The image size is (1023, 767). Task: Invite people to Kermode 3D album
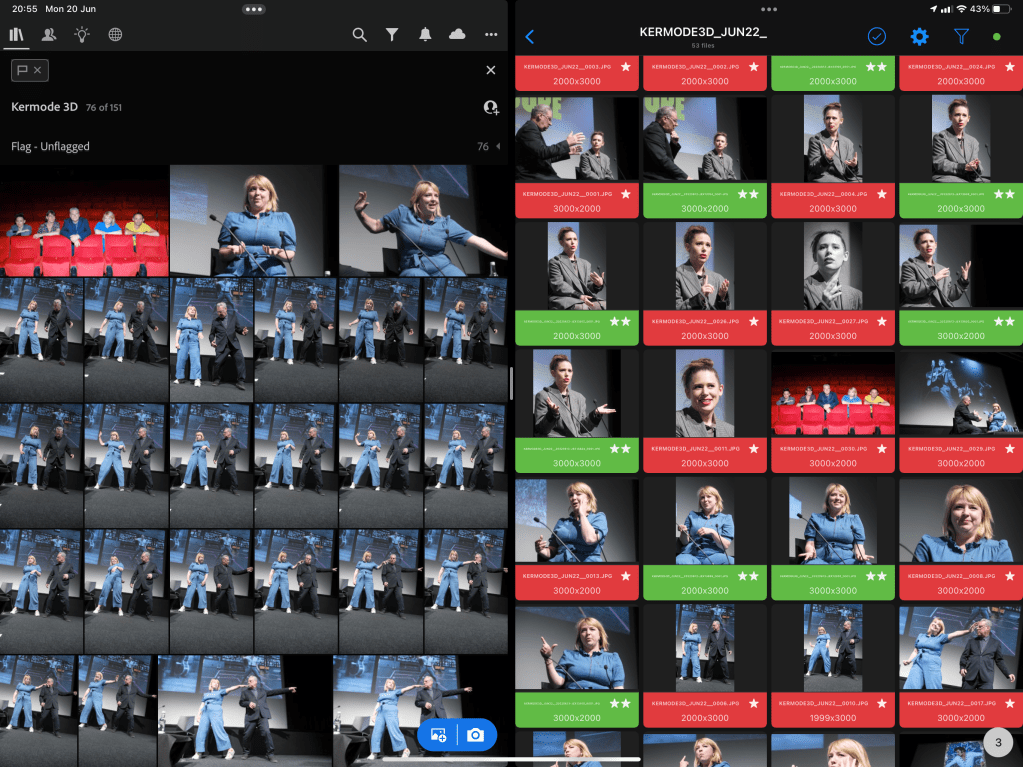[490, 107]
